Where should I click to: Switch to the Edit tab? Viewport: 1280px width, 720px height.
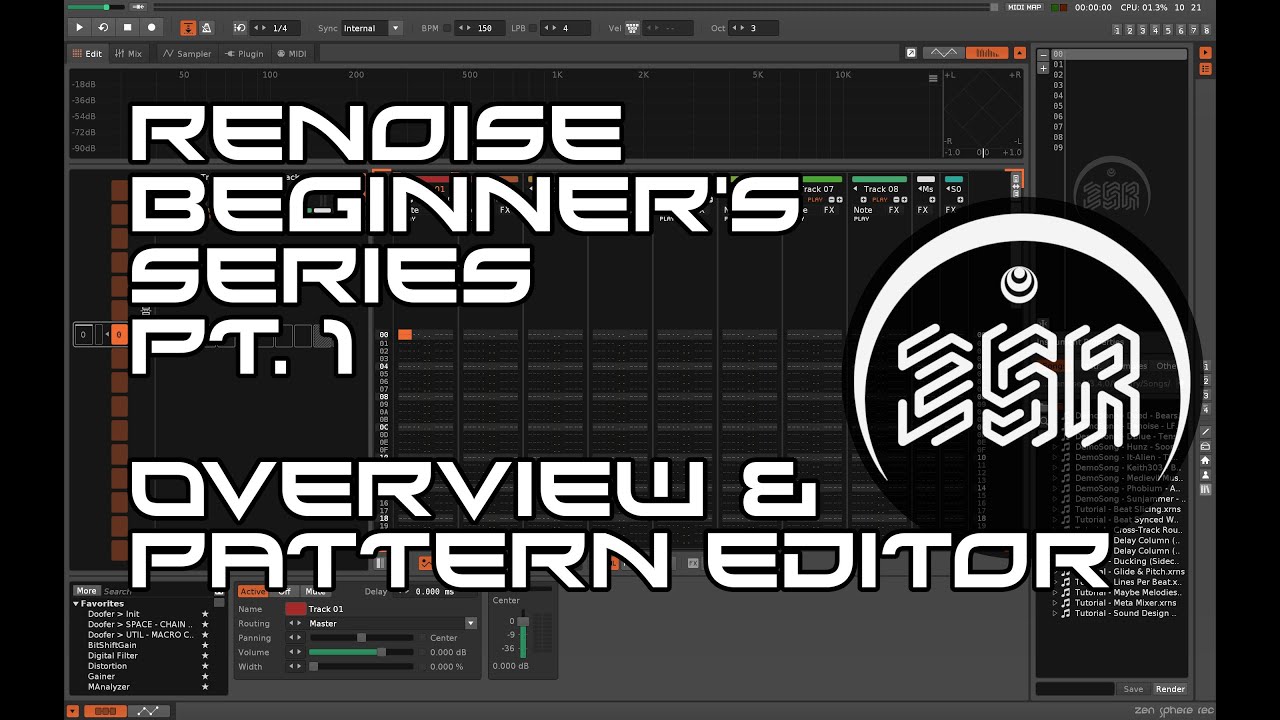[x=87, y=53]
